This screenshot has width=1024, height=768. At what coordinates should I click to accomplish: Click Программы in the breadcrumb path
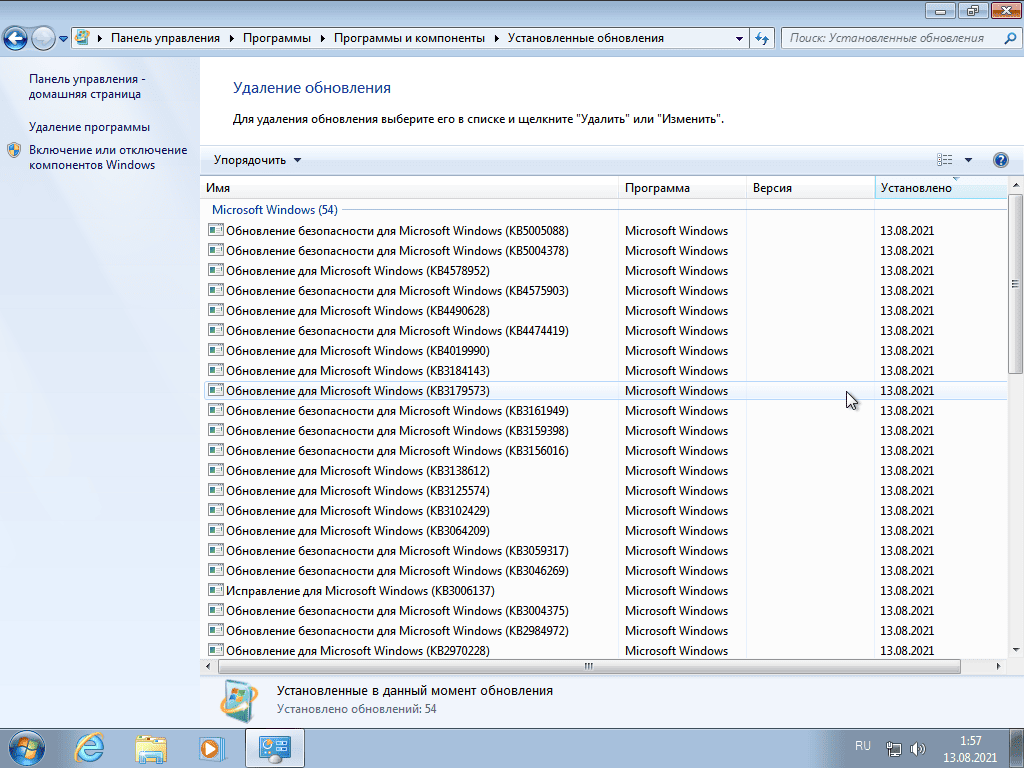(277, 38)
